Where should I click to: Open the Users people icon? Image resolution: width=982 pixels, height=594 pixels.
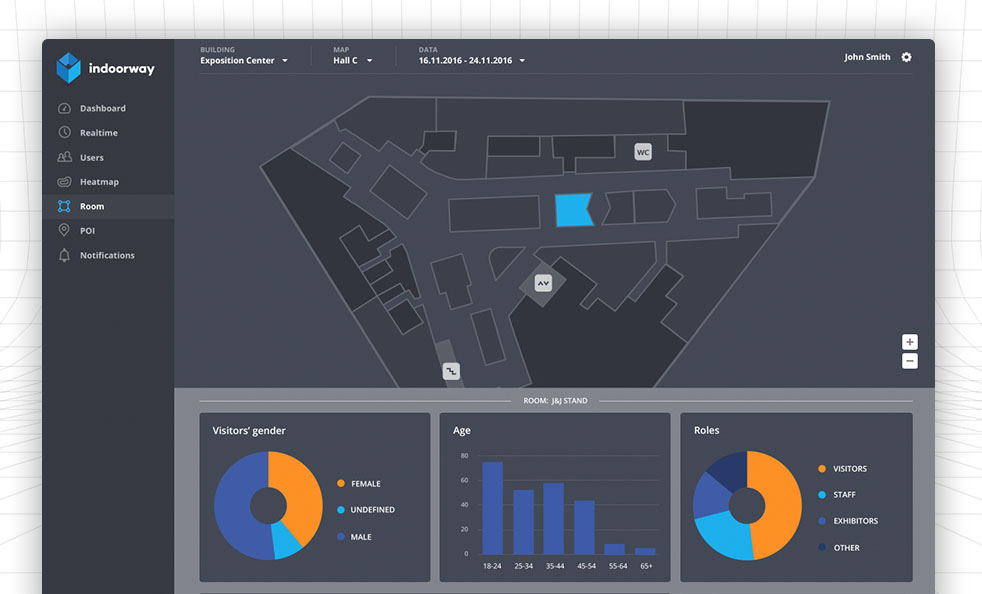pos(64,157)
